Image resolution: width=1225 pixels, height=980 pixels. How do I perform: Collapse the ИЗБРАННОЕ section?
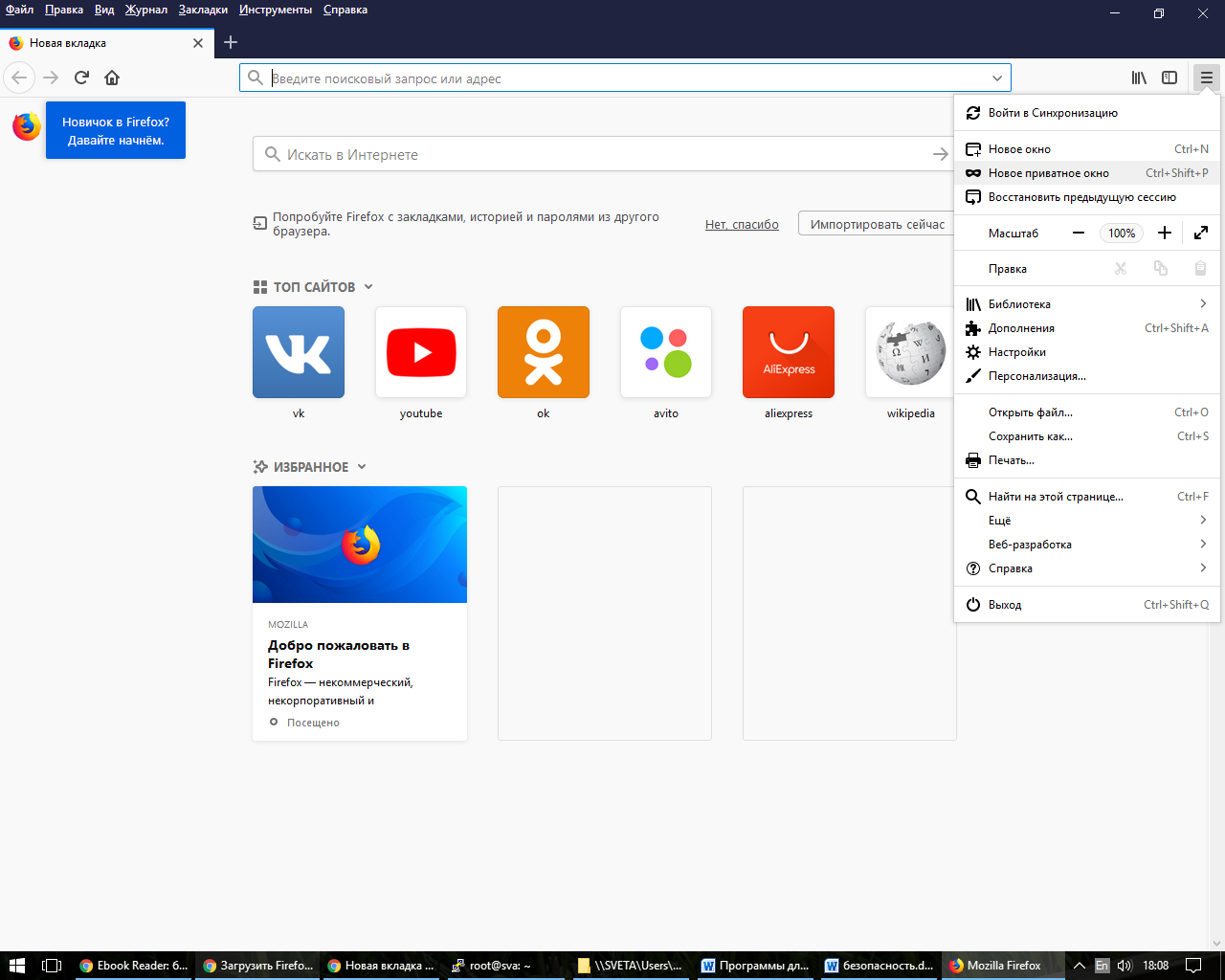362,467
